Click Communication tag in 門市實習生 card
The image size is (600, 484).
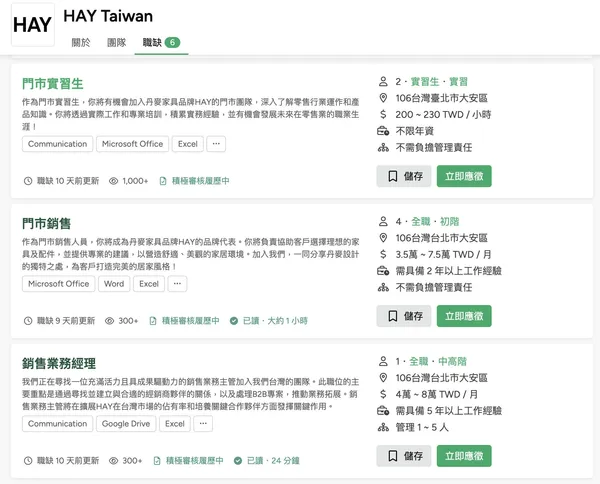57,144
